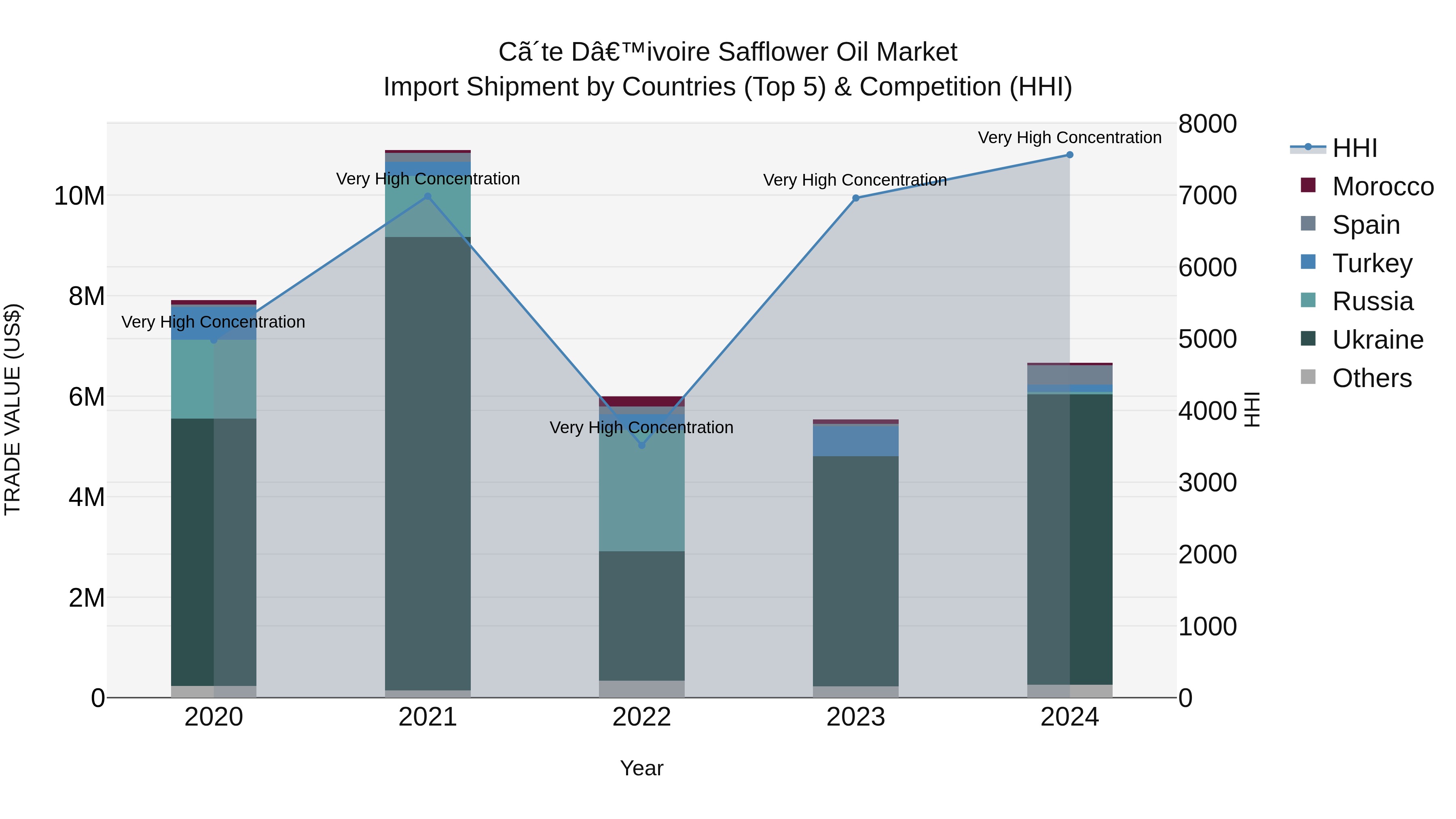This screenshot has width=1456, height=819.
Task: Click the Ukraine legend square icon
Action: [x=1308, y=339]
